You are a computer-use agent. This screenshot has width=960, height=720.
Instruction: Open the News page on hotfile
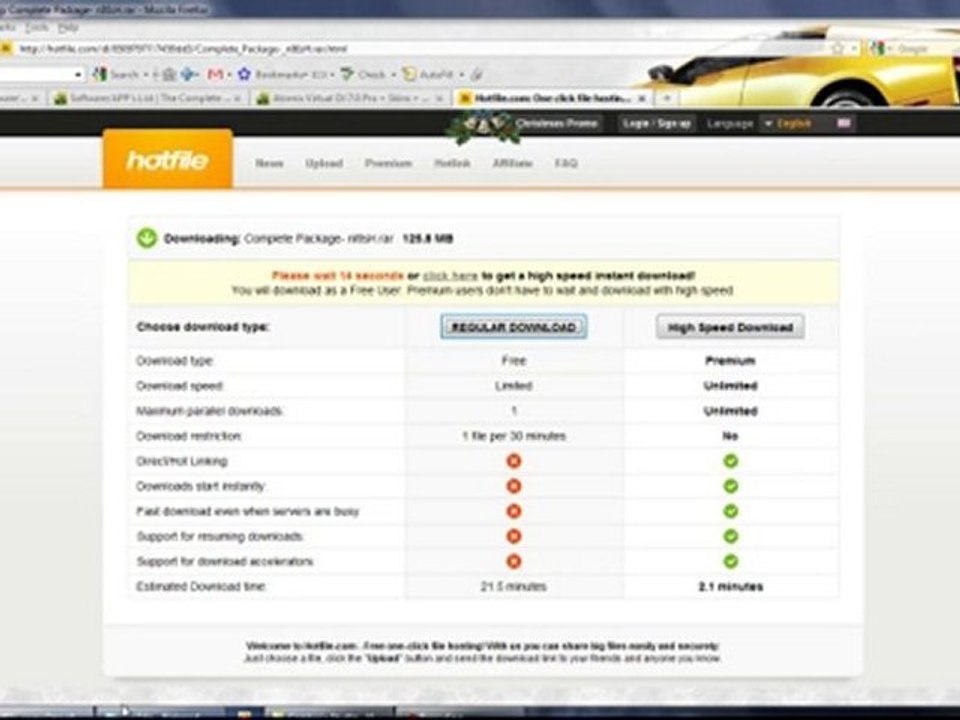269,163
